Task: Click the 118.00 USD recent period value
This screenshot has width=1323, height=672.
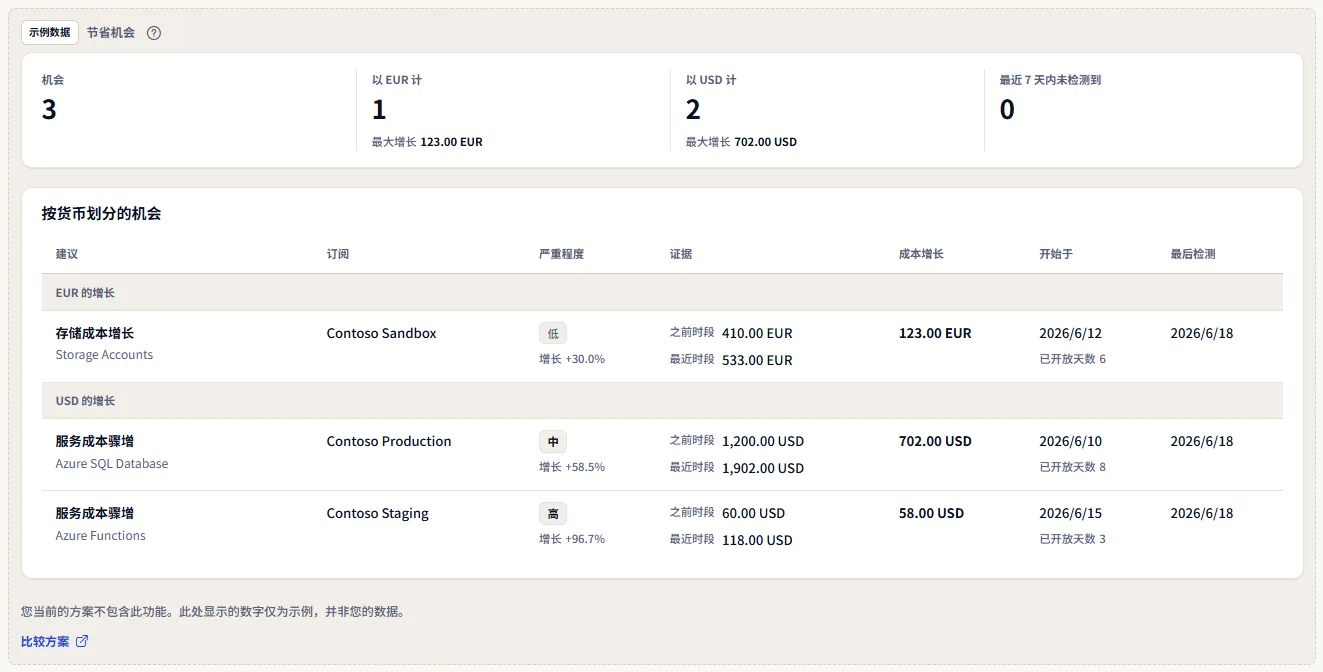Action: [x=757, y=540]
